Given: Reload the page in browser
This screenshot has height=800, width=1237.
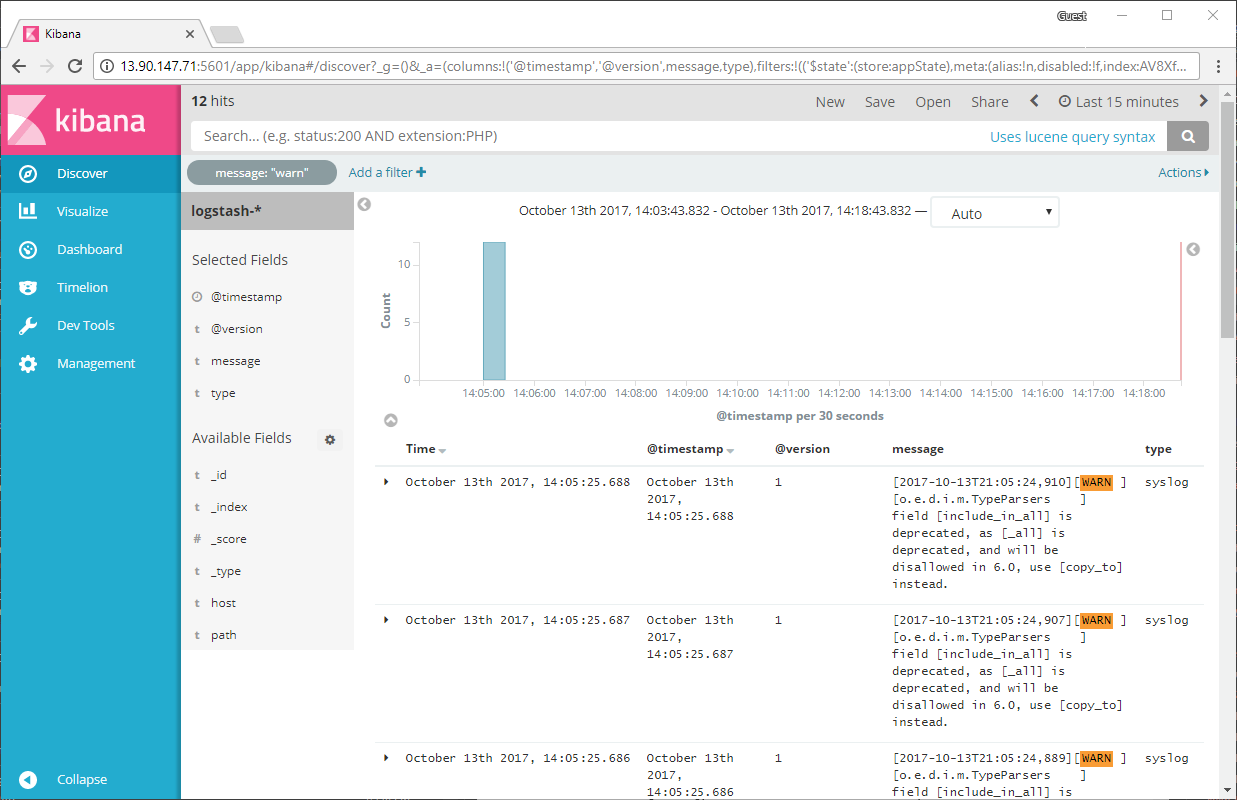Looking at the screenshot, I should tap(75, 66).
